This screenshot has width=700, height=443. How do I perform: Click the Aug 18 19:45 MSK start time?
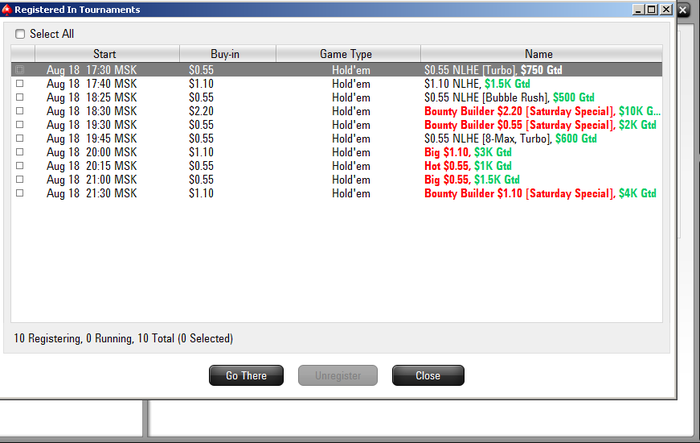coord(92,138)
